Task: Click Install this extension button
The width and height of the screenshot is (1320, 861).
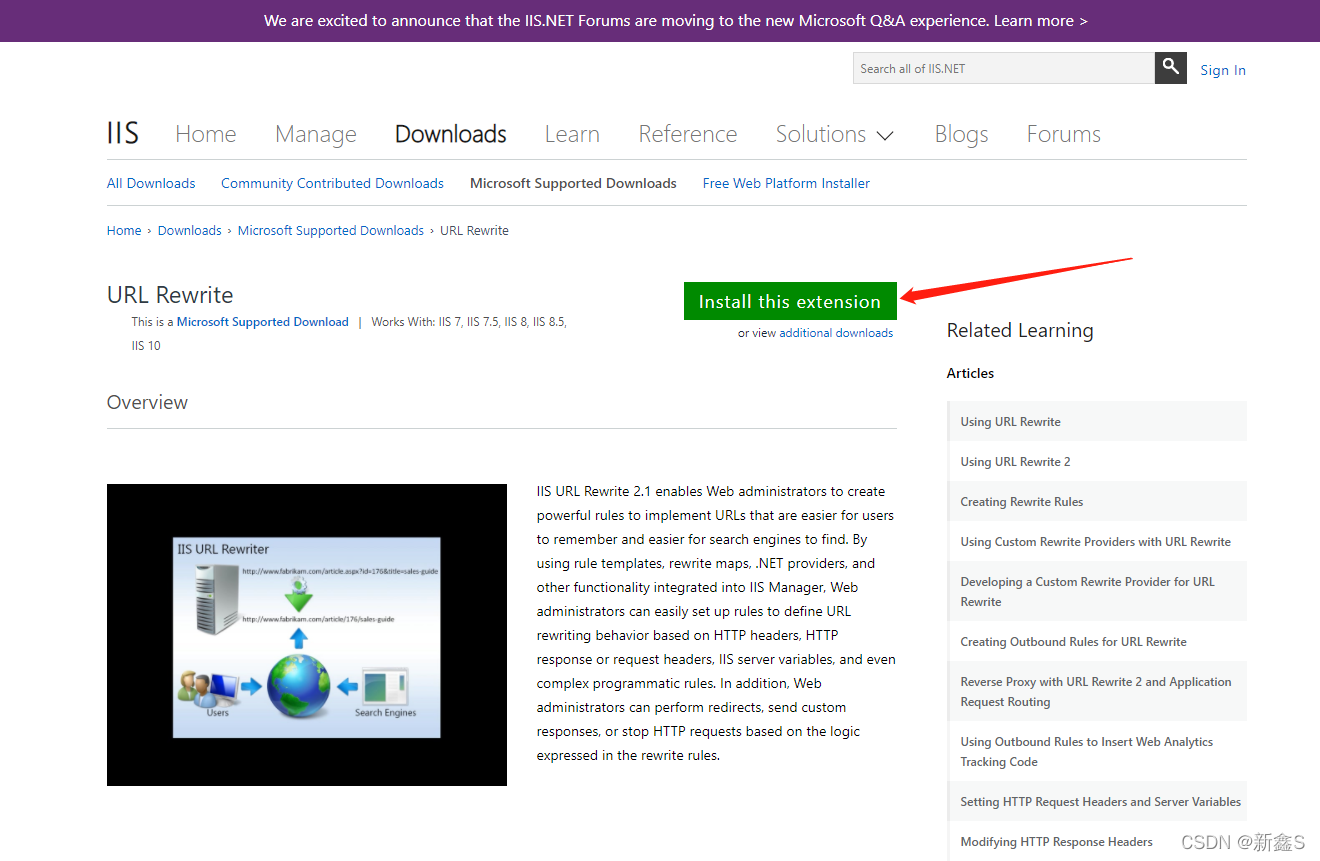Action: (x=790, y=301)
